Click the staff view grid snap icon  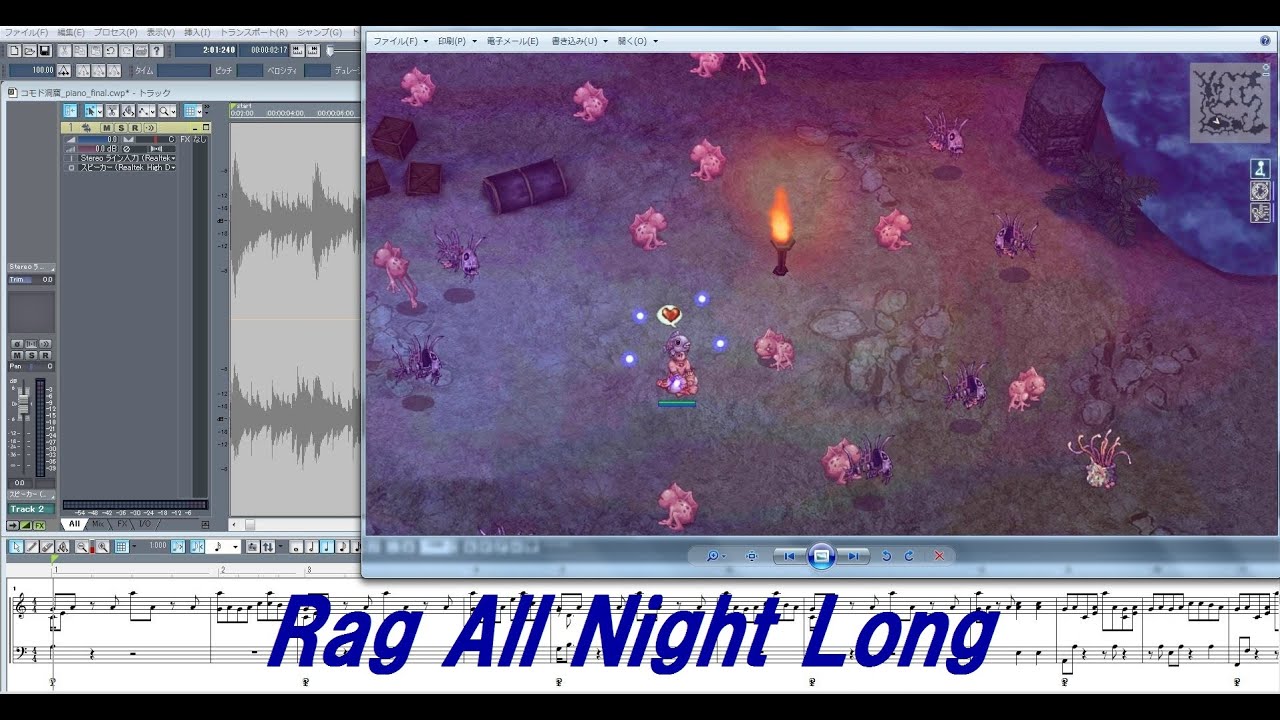(121, 547)
